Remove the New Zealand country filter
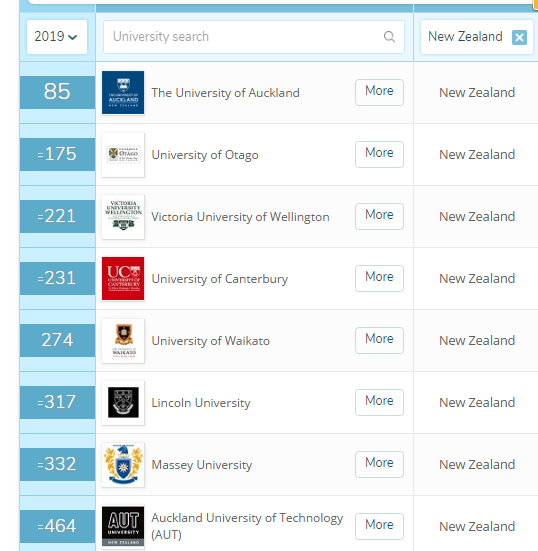The height and width of the screenshot is (551, 538). pyautogui.click(x=519, y=37)
